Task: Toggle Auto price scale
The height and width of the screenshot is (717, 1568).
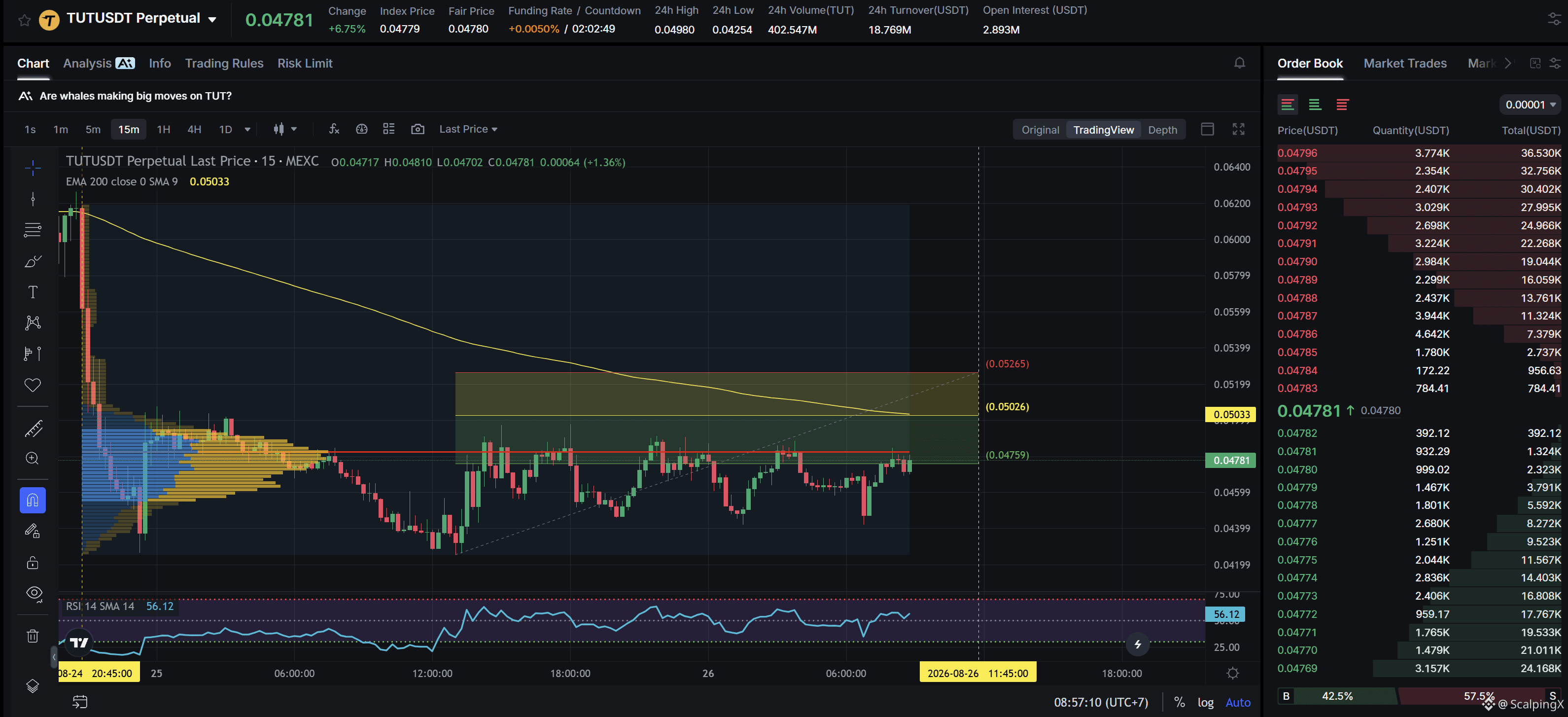Action: (x=1237, y=702)
